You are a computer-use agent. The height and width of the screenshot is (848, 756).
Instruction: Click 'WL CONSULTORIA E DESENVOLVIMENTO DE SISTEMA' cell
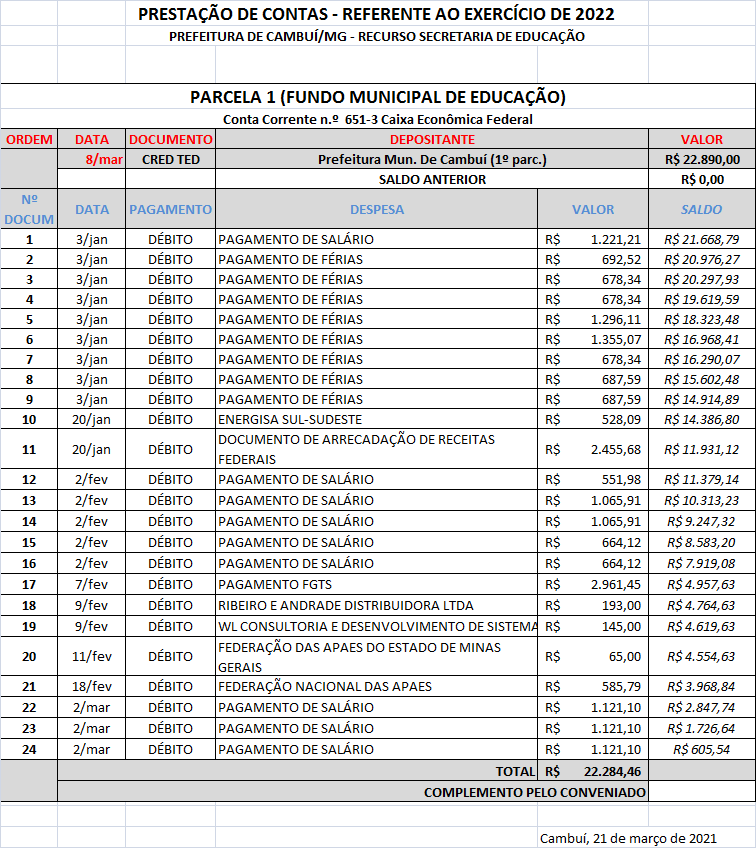click(376, 626)
